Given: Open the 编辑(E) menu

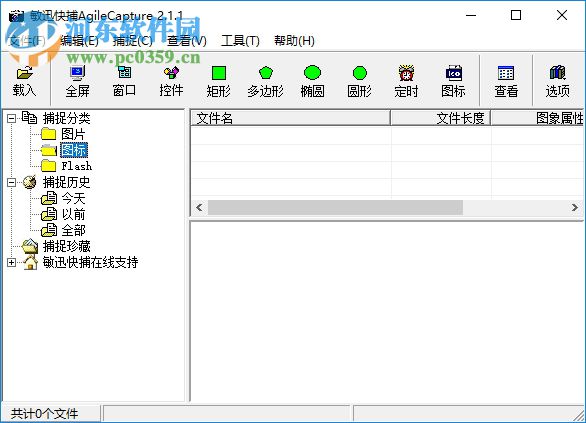Looking at the screenshot, I should click(79, 40).
